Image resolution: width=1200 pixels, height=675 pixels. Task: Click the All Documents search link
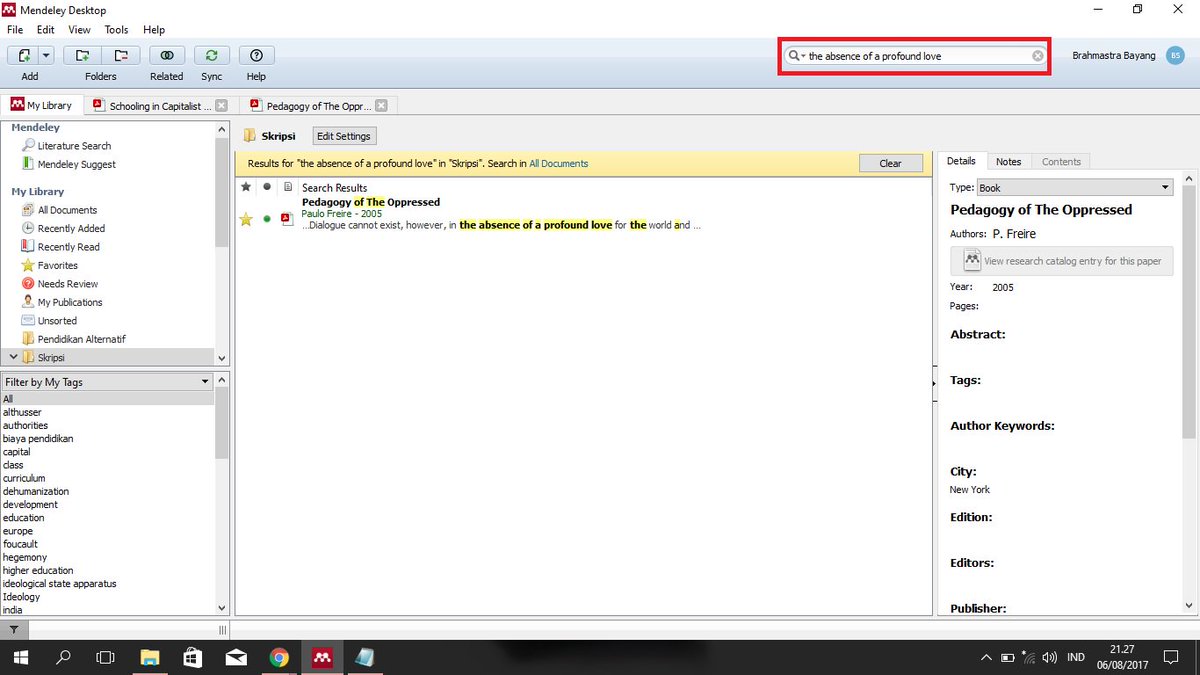coord(558,163)
